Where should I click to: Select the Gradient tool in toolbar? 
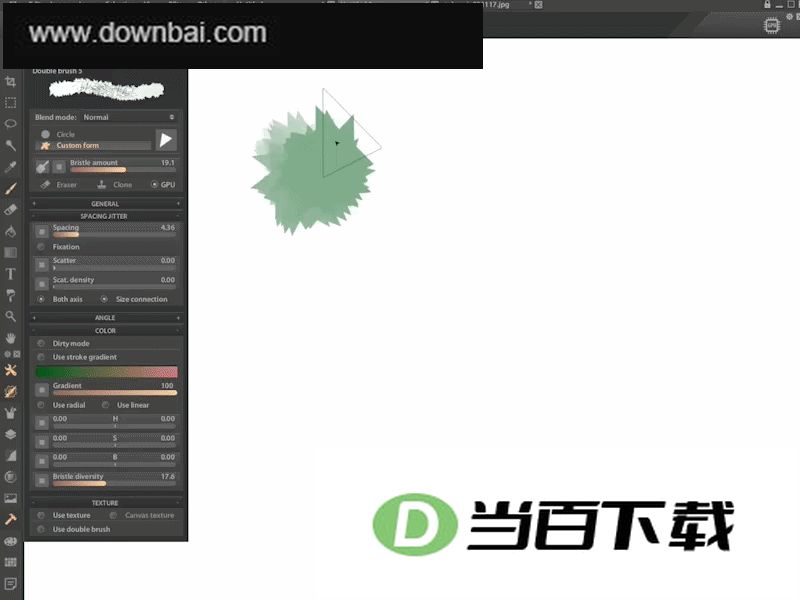pyautogui.click(x=10, y=253)
